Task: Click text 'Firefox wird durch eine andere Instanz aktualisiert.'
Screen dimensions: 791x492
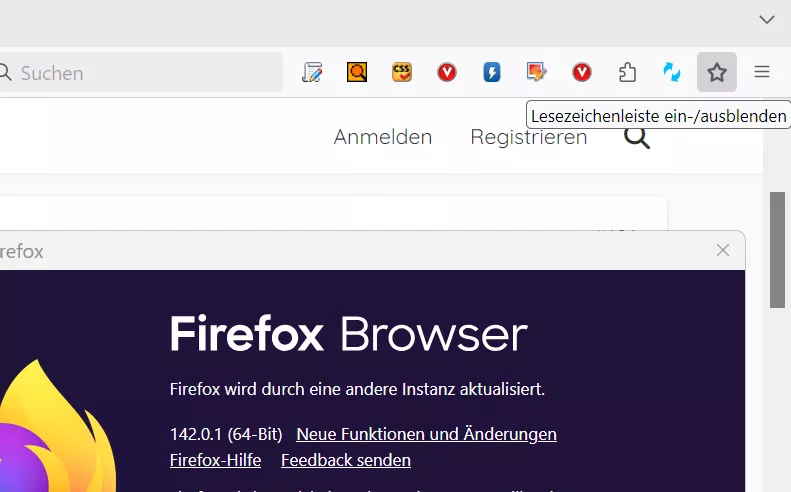Action: point(357,389)
